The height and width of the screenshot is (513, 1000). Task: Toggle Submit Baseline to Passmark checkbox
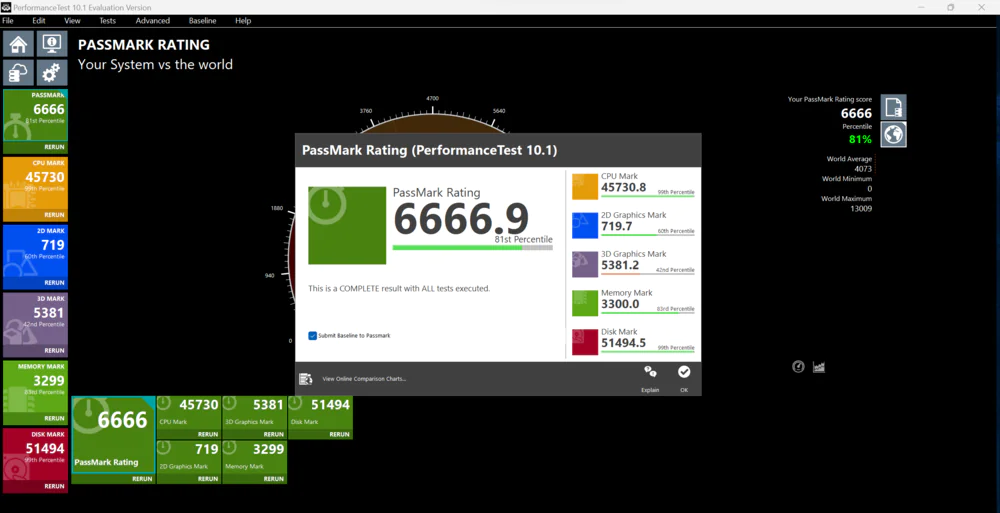coord(312,336)
